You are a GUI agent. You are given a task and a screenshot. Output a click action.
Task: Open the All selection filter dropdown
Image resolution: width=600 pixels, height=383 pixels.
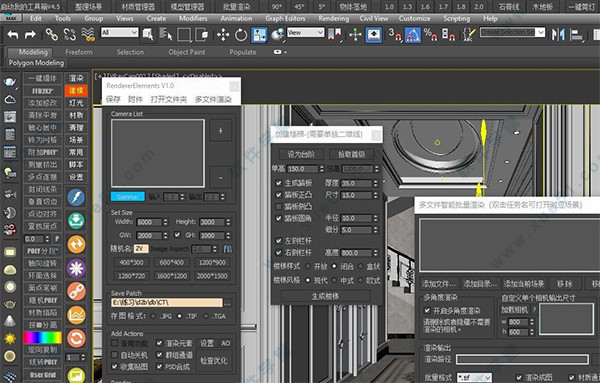point(120,33)
